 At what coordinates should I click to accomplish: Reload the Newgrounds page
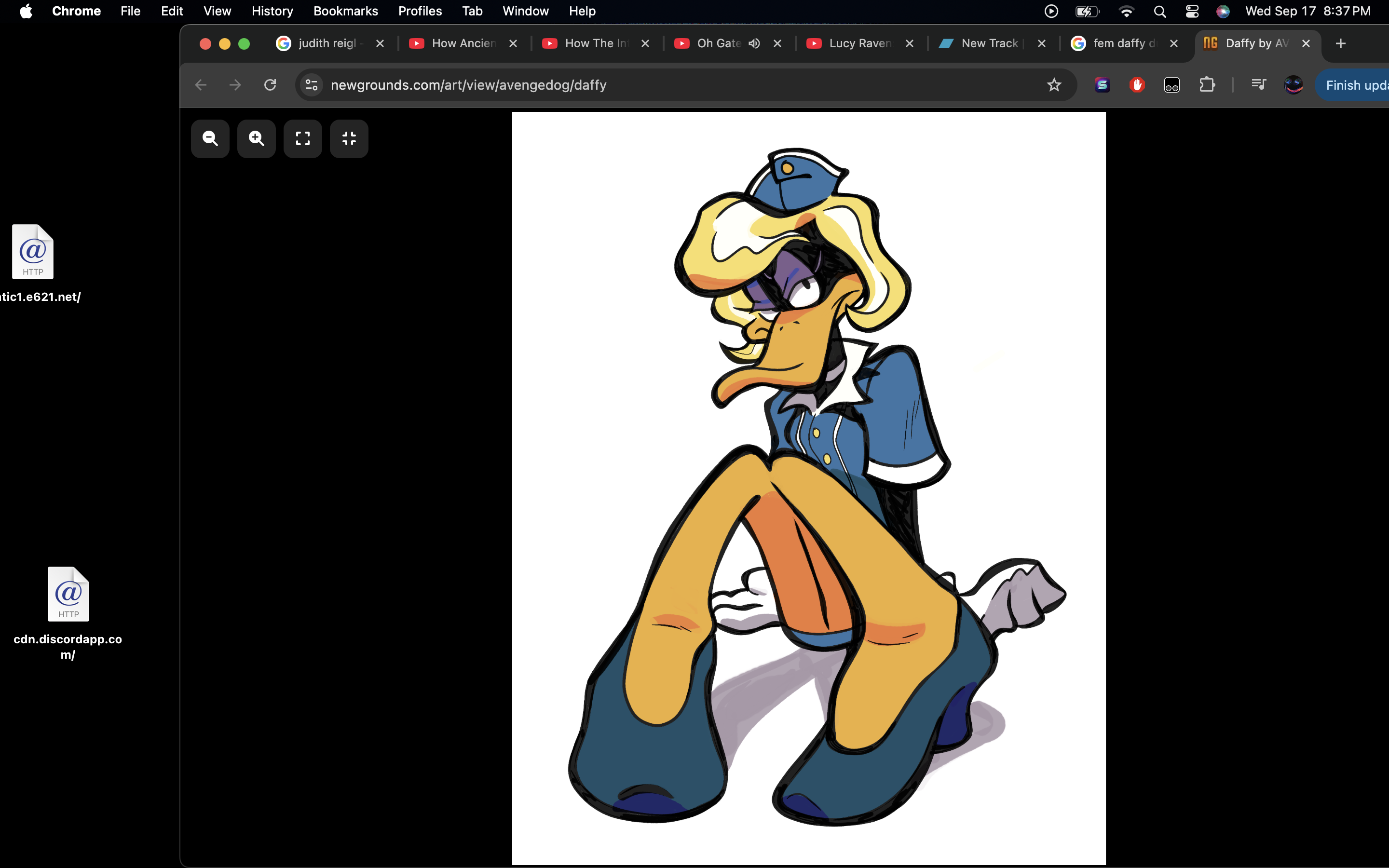click(270, 85)
